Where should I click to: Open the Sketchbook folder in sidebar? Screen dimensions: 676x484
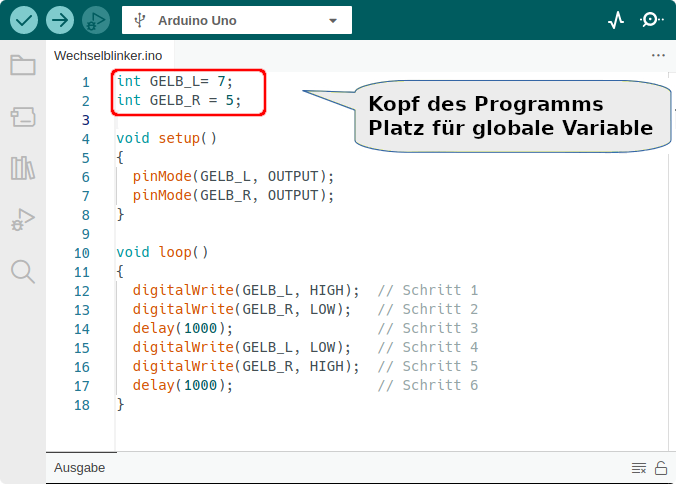coord(22,66)
